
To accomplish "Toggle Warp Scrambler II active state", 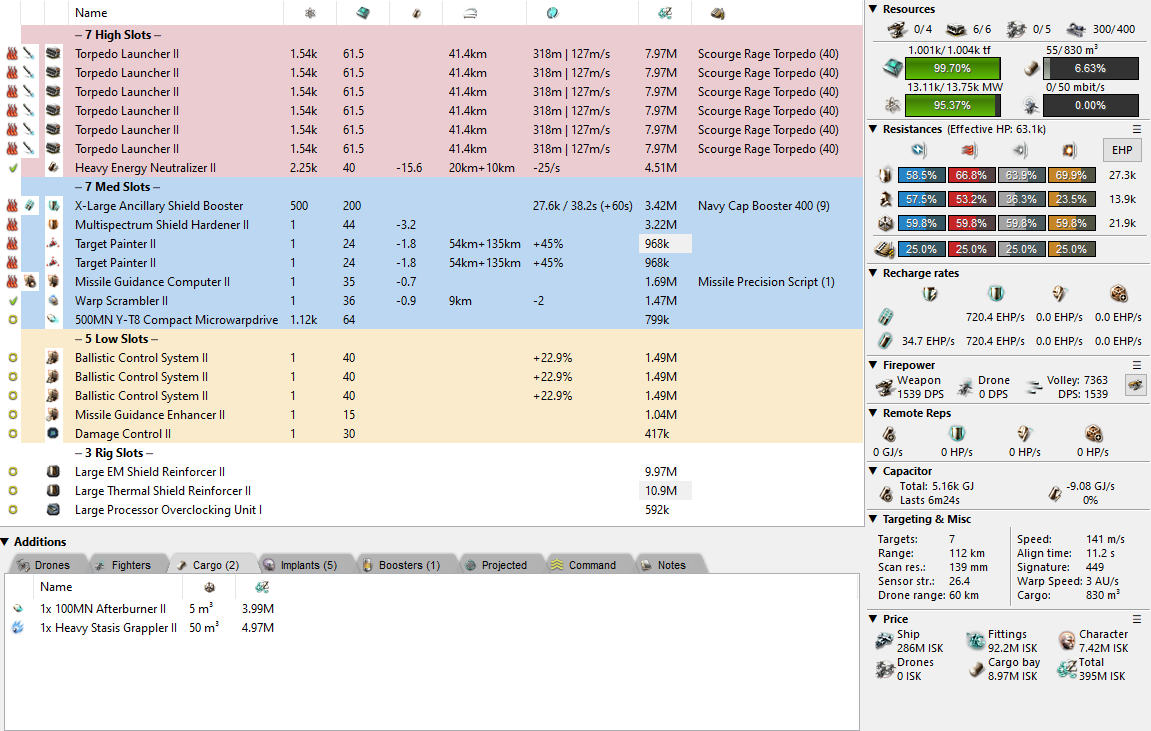I will [x=12, y=301].
